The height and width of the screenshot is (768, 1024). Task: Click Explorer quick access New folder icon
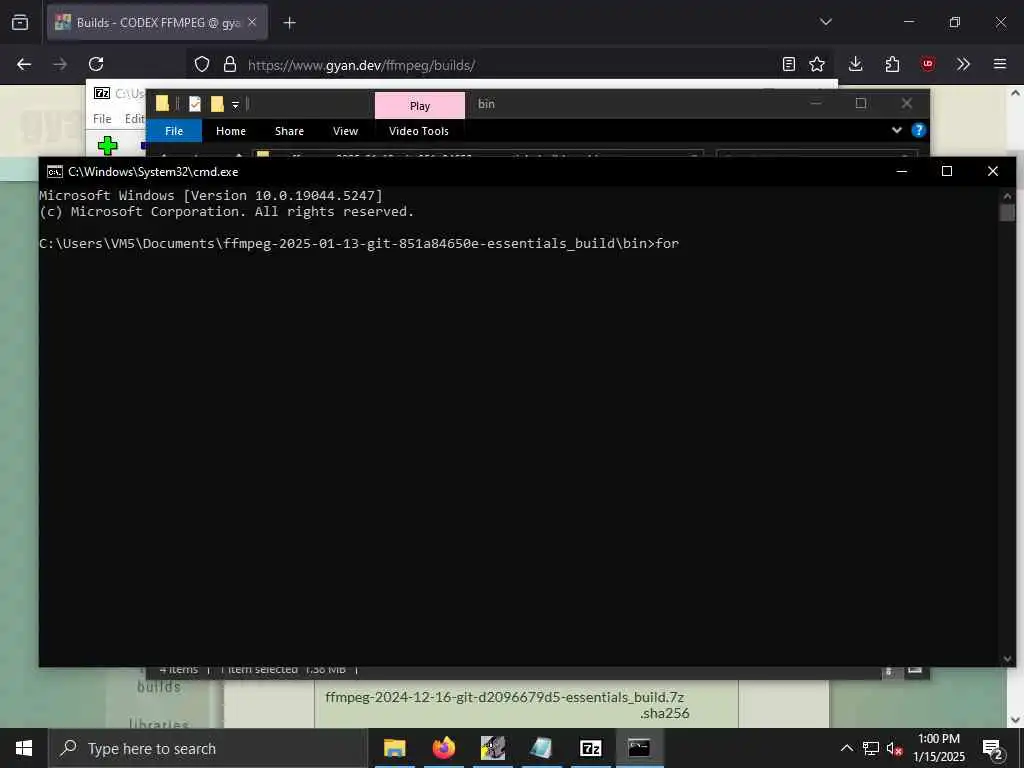[217, 104]
